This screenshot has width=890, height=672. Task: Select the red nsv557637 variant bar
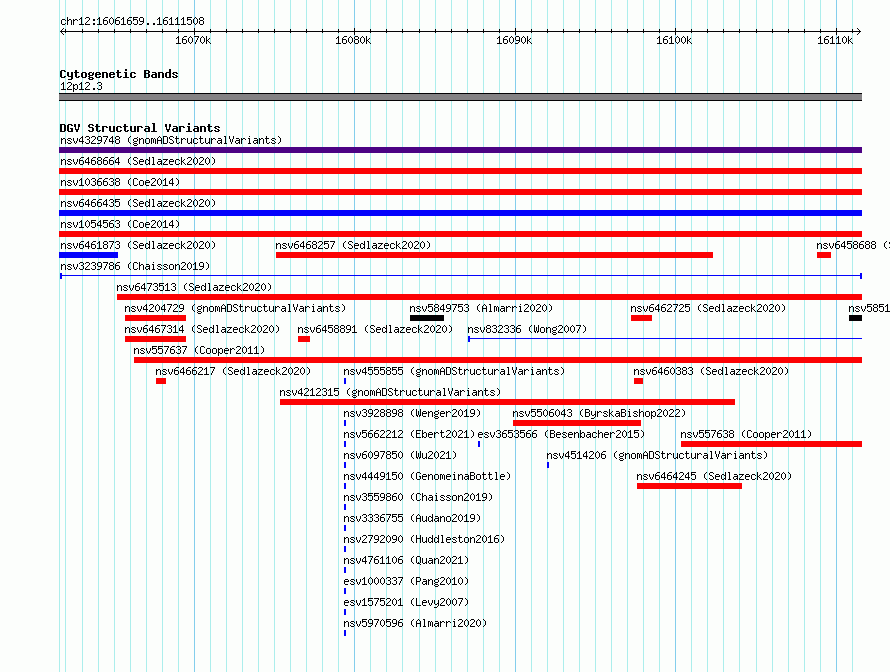pyautogui.click(x=498, y=360)
